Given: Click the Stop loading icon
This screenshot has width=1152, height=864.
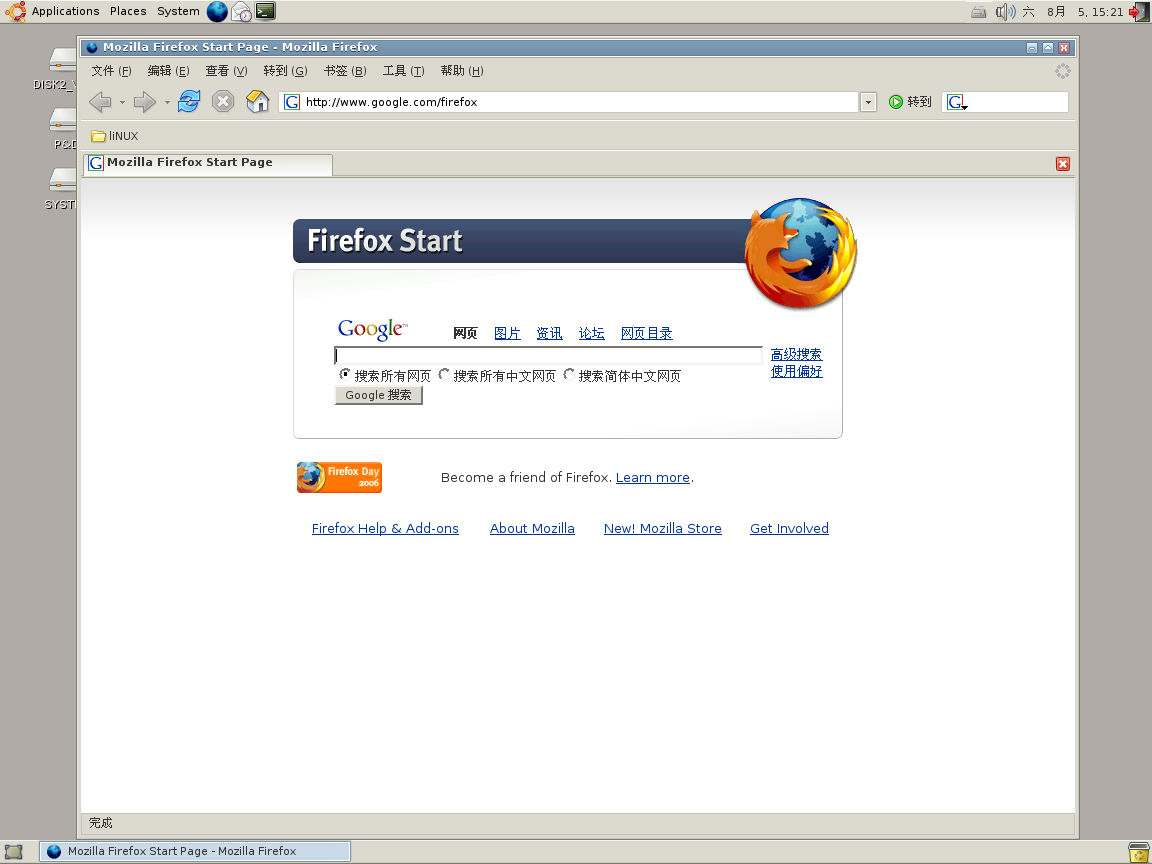Looking at the screenshot, I should point(223,101).
